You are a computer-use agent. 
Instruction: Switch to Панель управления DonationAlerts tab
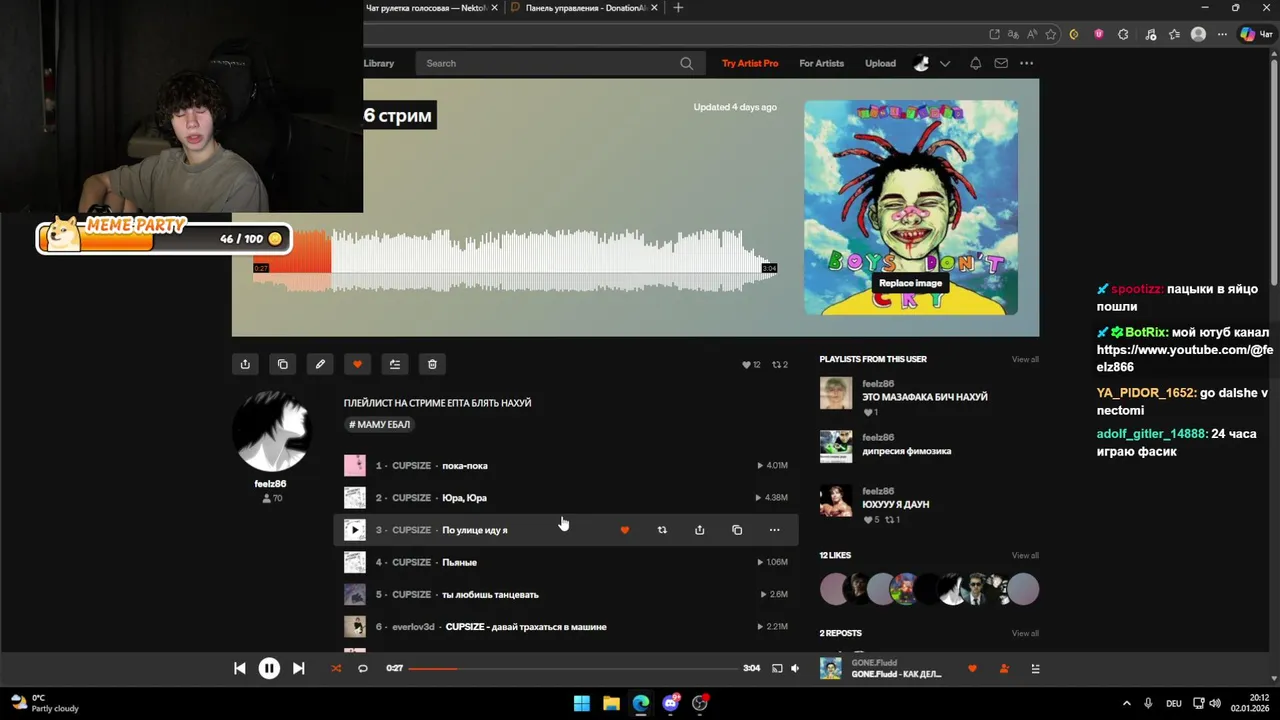[x=582, y=8]
